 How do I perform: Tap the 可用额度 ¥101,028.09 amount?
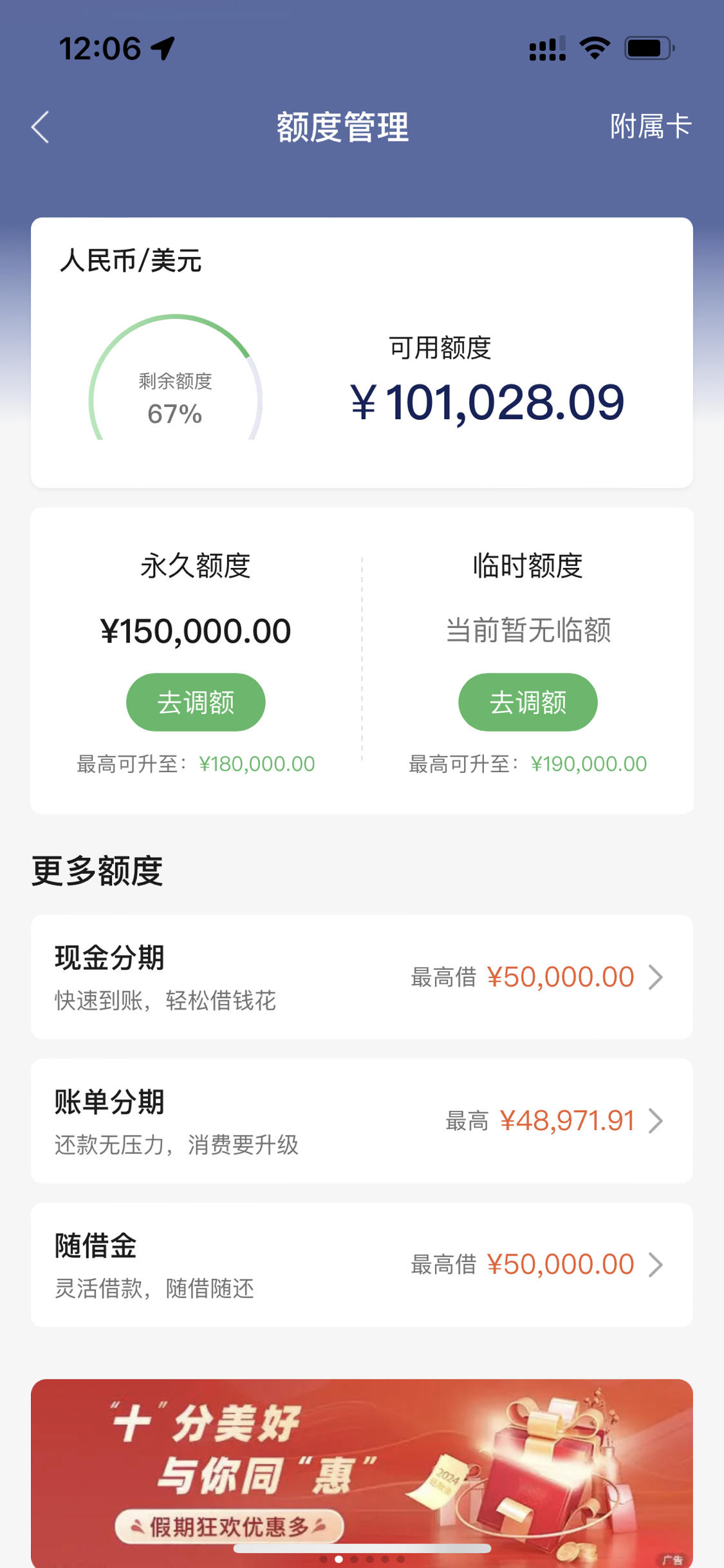[487, 402]
